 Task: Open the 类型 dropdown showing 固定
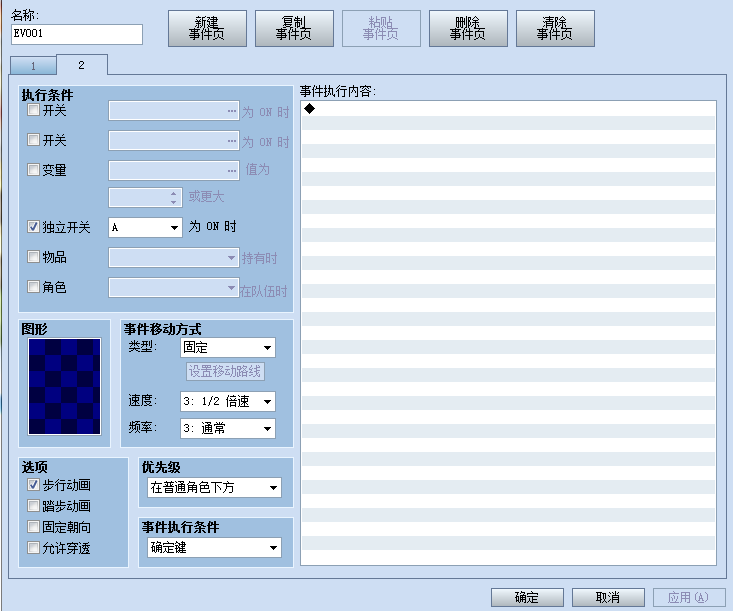(x=228, y=347)
